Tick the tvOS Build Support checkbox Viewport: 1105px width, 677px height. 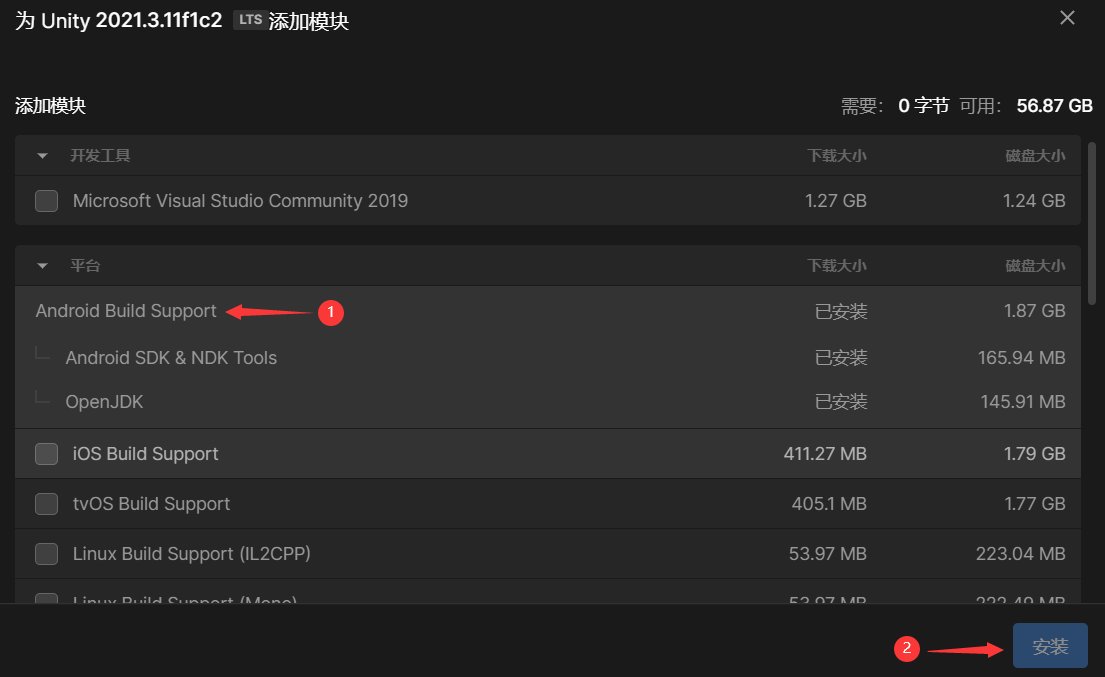[46, 504]
